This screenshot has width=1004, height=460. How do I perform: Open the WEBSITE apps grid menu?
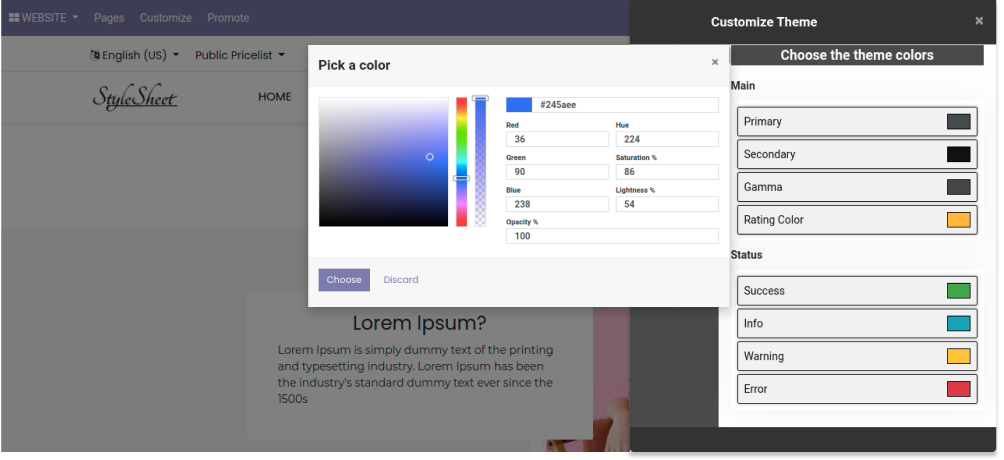pos(43,18)
